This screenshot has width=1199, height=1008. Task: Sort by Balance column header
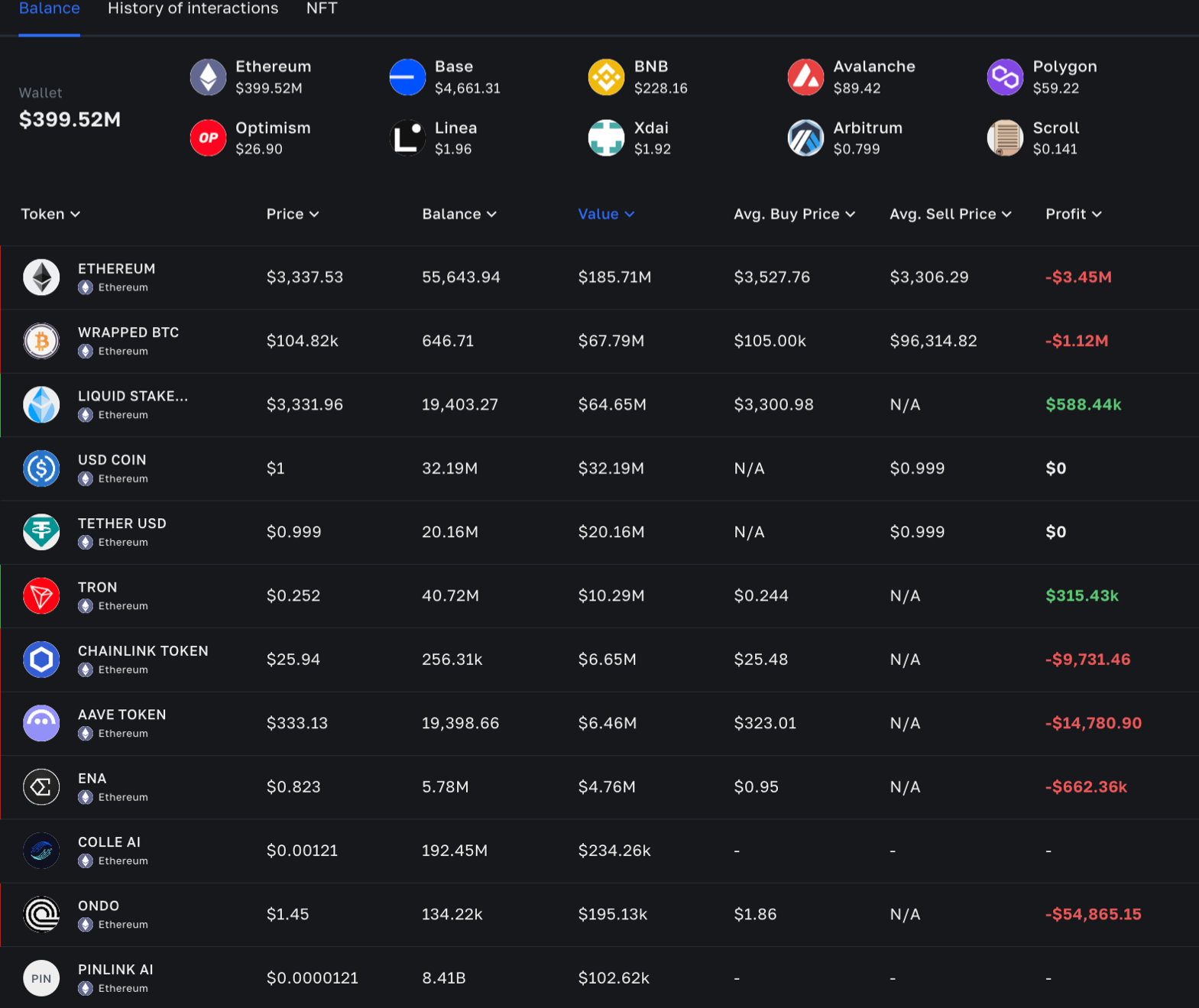tap(459, 214)
